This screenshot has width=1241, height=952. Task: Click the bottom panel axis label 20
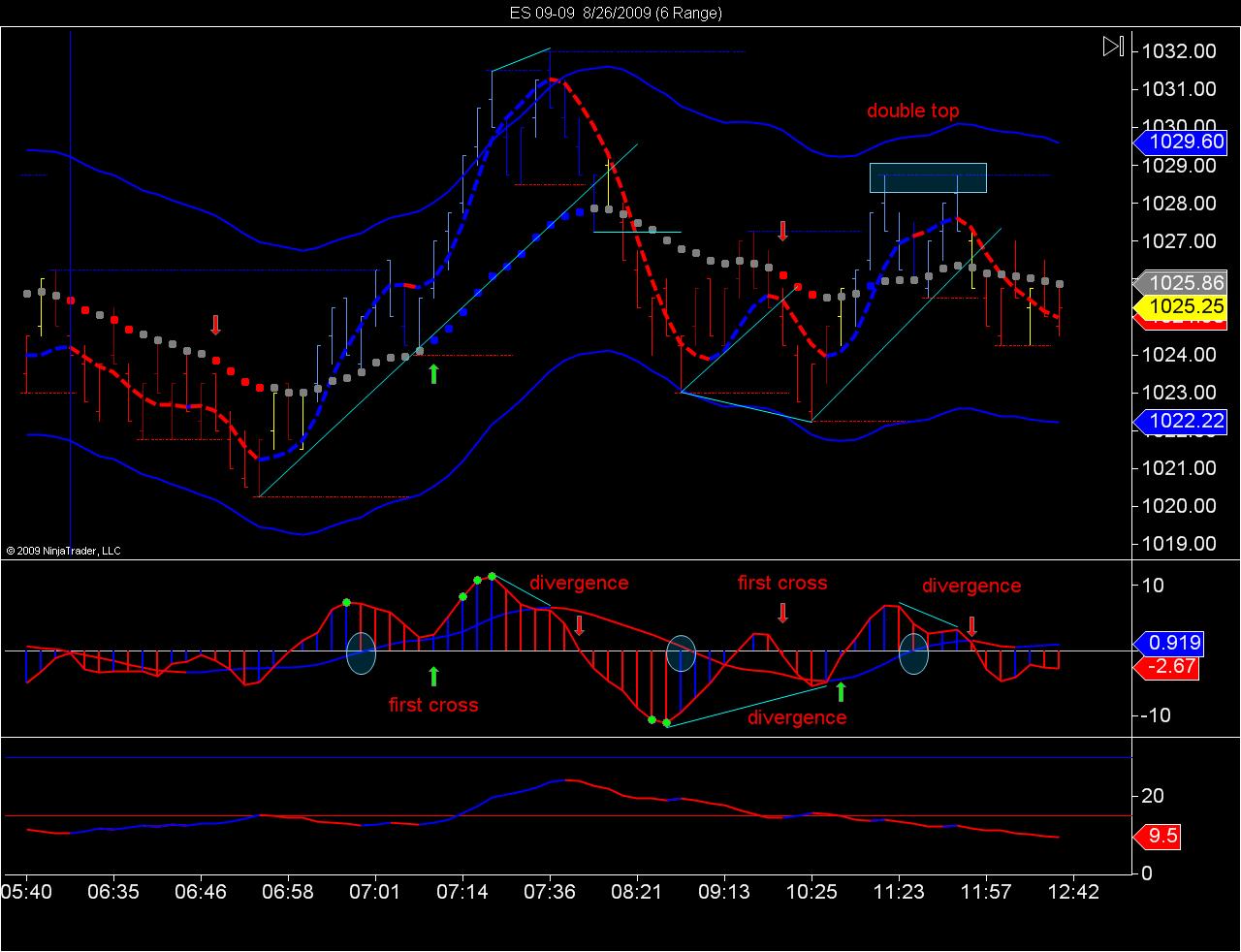click(x=1153, y=796)
